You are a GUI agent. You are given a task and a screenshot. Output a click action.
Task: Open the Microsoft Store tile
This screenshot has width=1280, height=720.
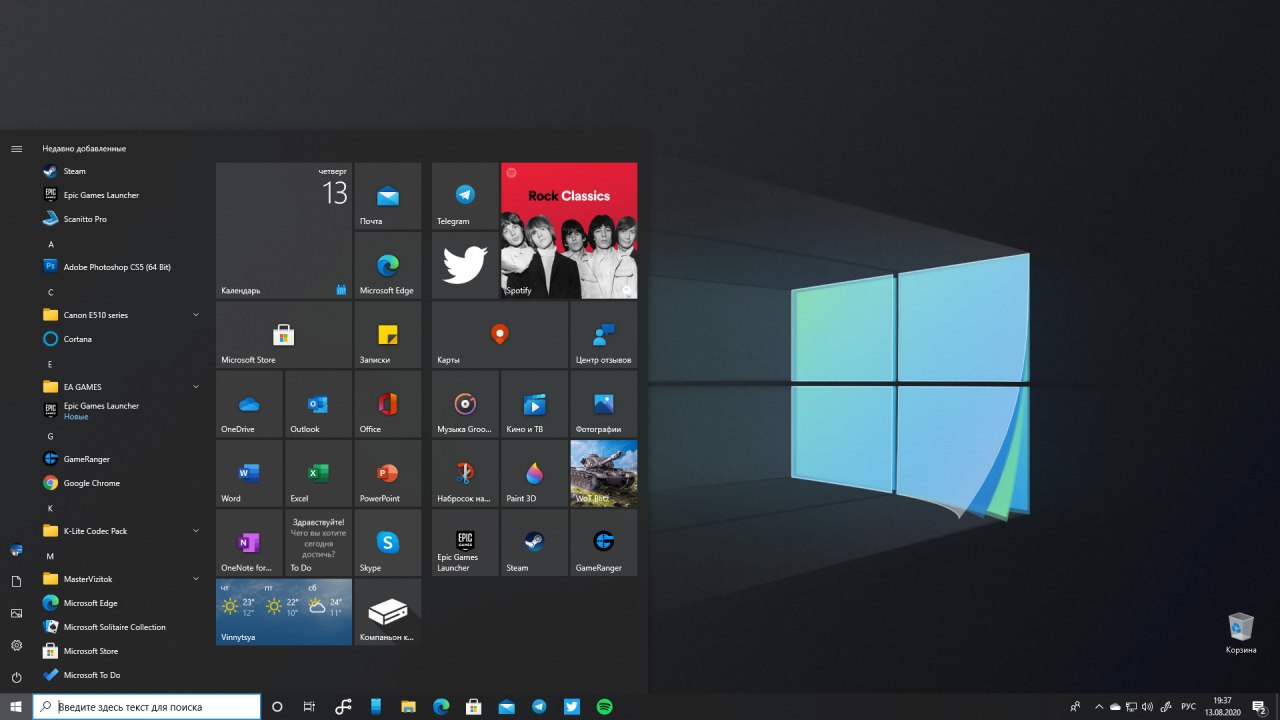click(284, 334)
